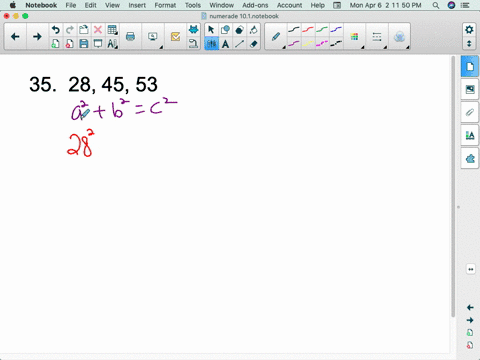Pick the blue-purple pen stroke style
Screen dimensions: 480x360
click(336, 30)
